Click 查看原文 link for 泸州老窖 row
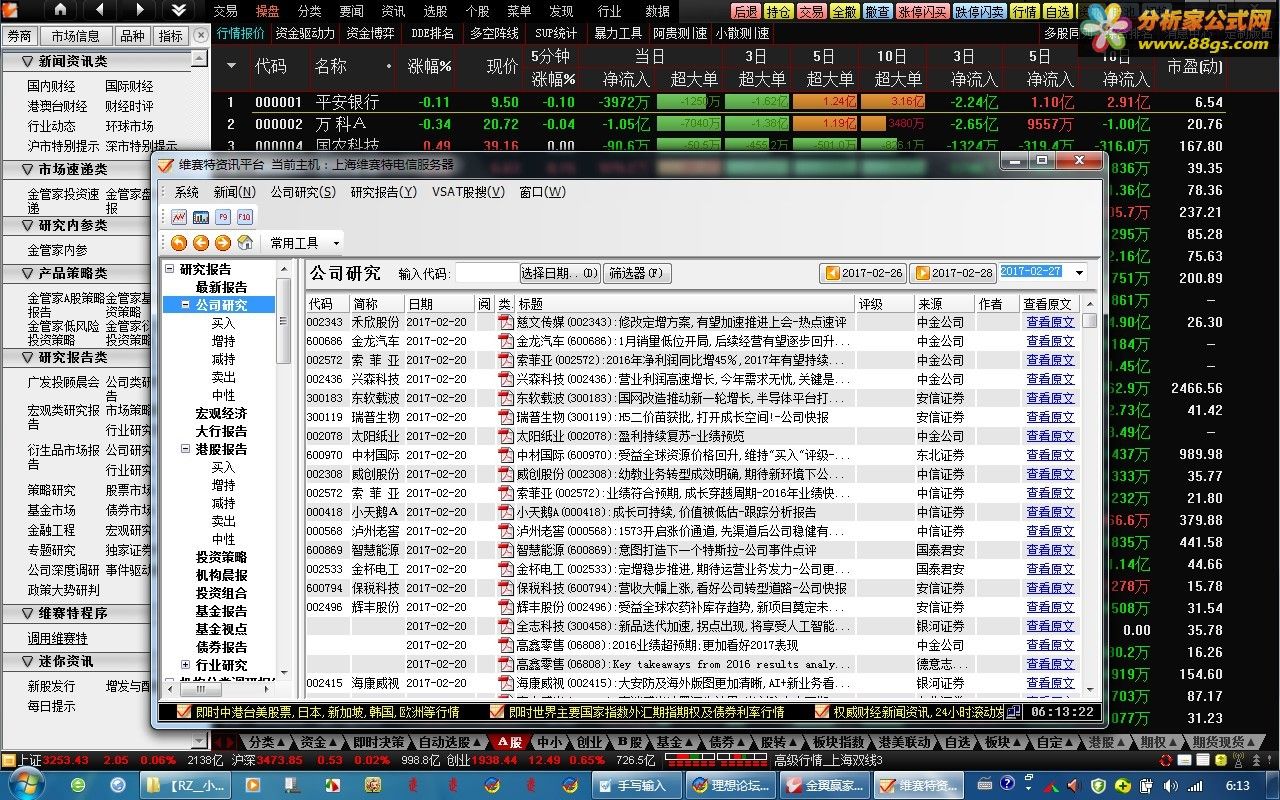The height and width of the screenshot is (800, 1280). 1050,531
